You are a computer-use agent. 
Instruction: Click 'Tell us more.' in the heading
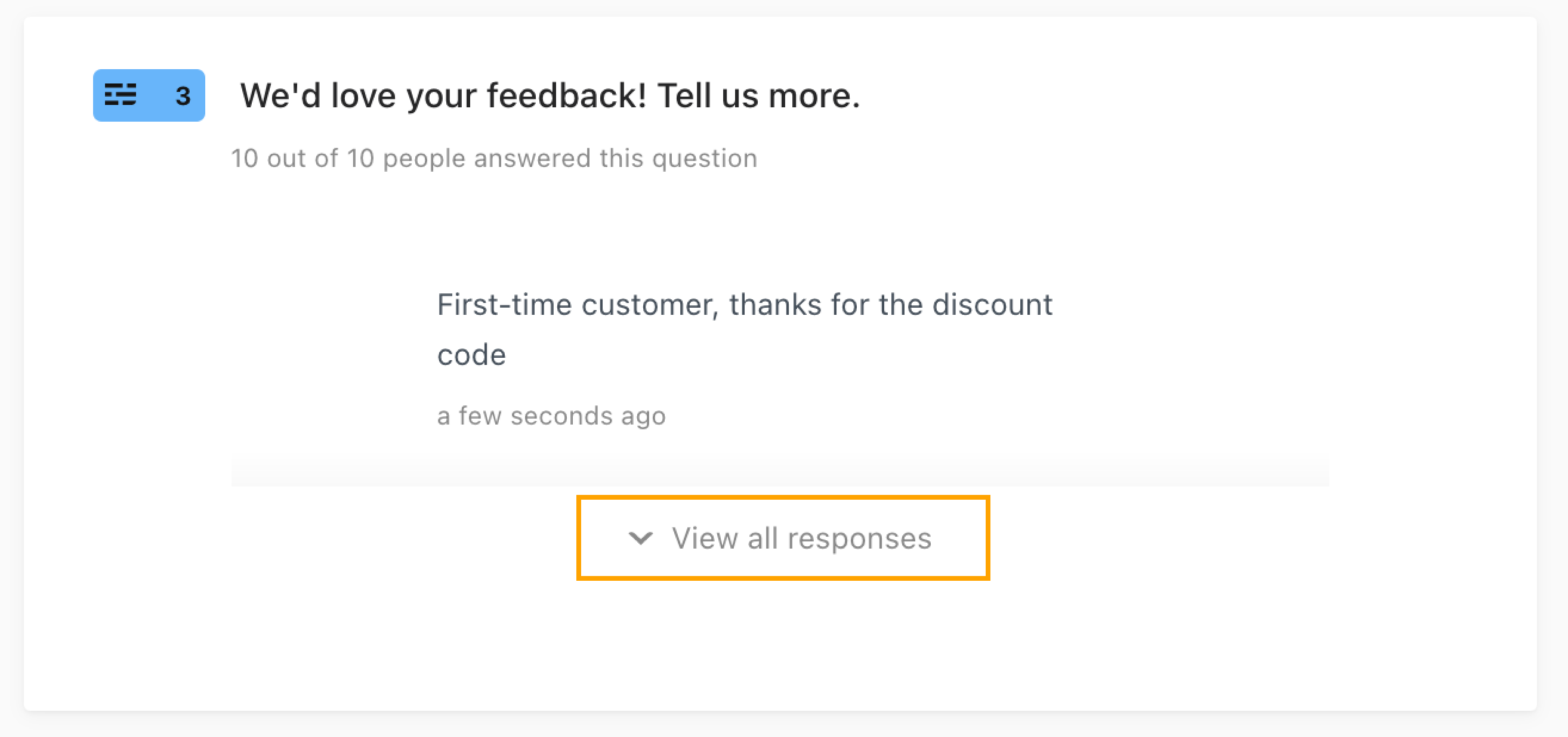point(758,95)
